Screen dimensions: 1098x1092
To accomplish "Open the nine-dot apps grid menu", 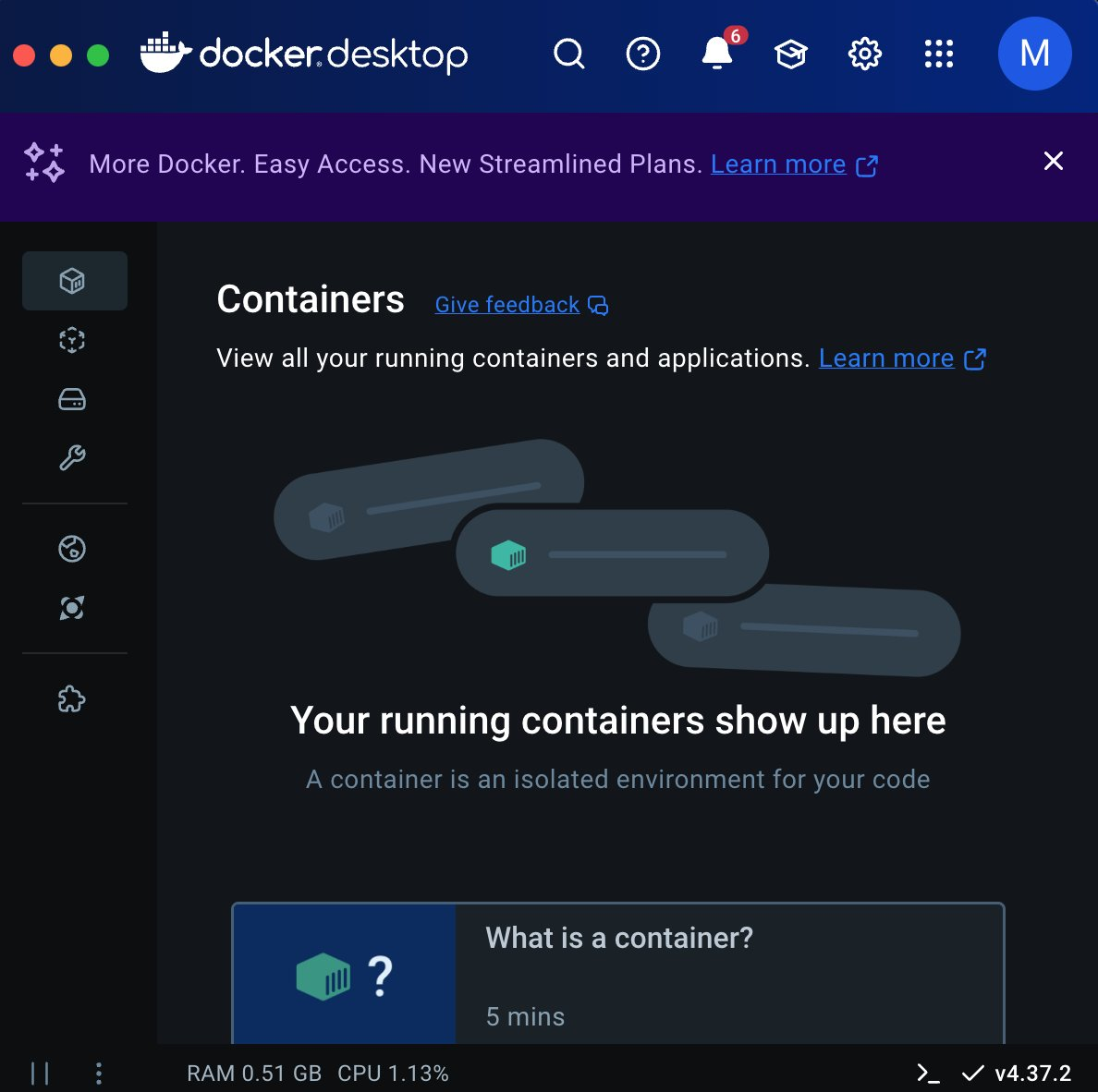I will (939, 54).
